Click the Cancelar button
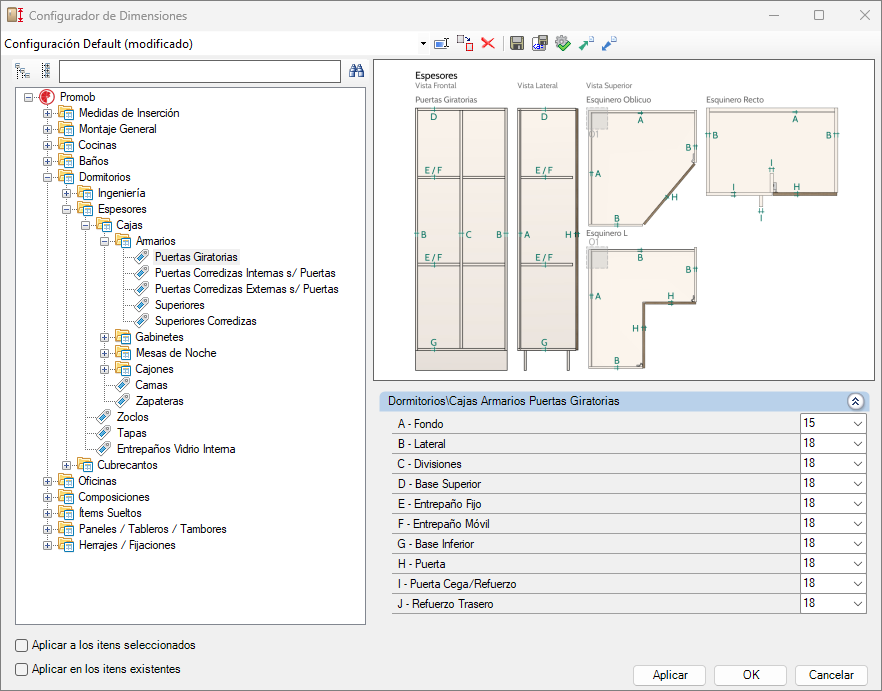This screenshot has width=882, height=691. coord(831,675)
